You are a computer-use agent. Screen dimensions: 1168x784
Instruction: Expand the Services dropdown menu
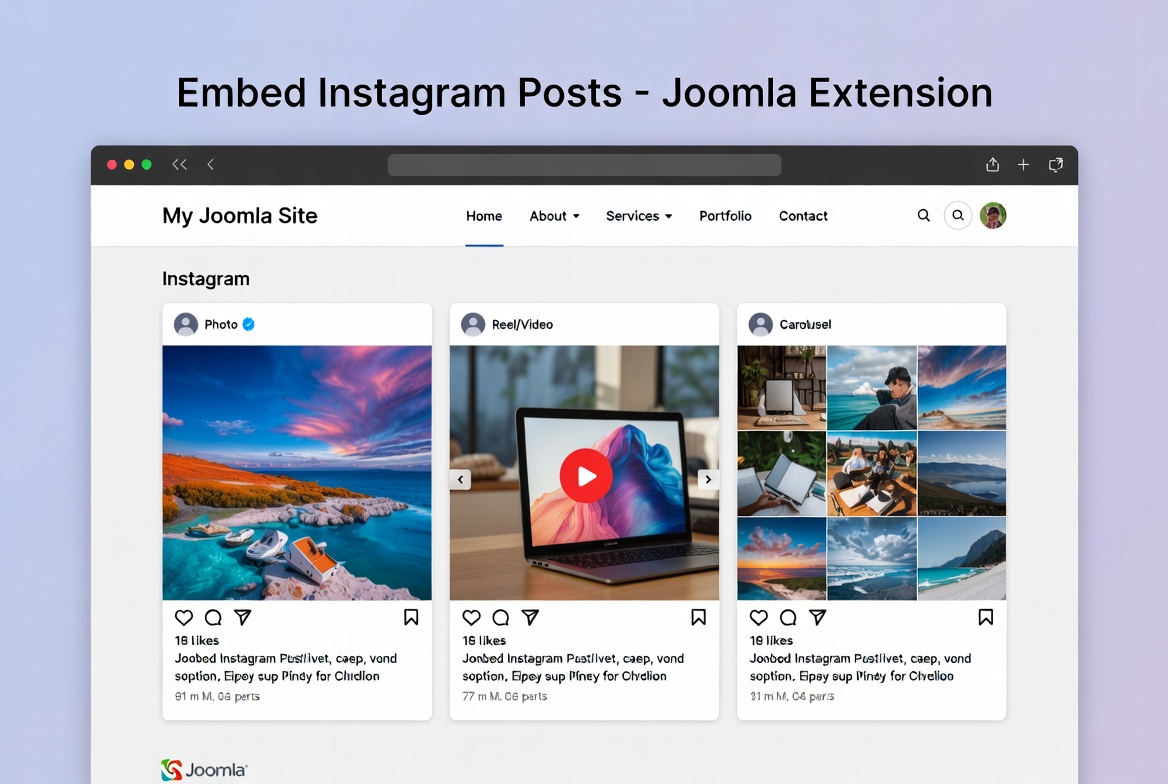pos(639,216)
